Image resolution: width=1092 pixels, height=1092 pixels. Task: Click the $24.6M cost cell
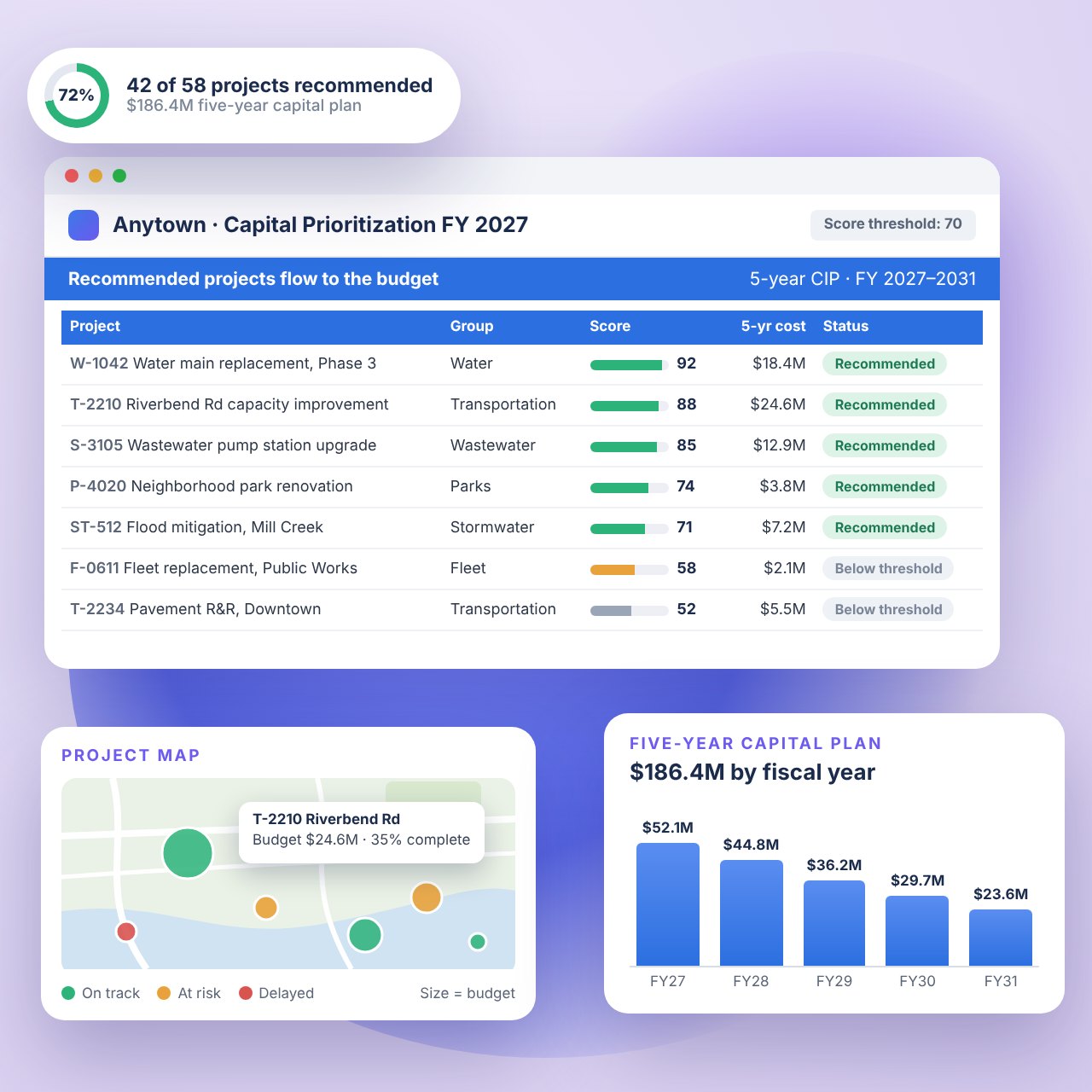tap(778, 404)
